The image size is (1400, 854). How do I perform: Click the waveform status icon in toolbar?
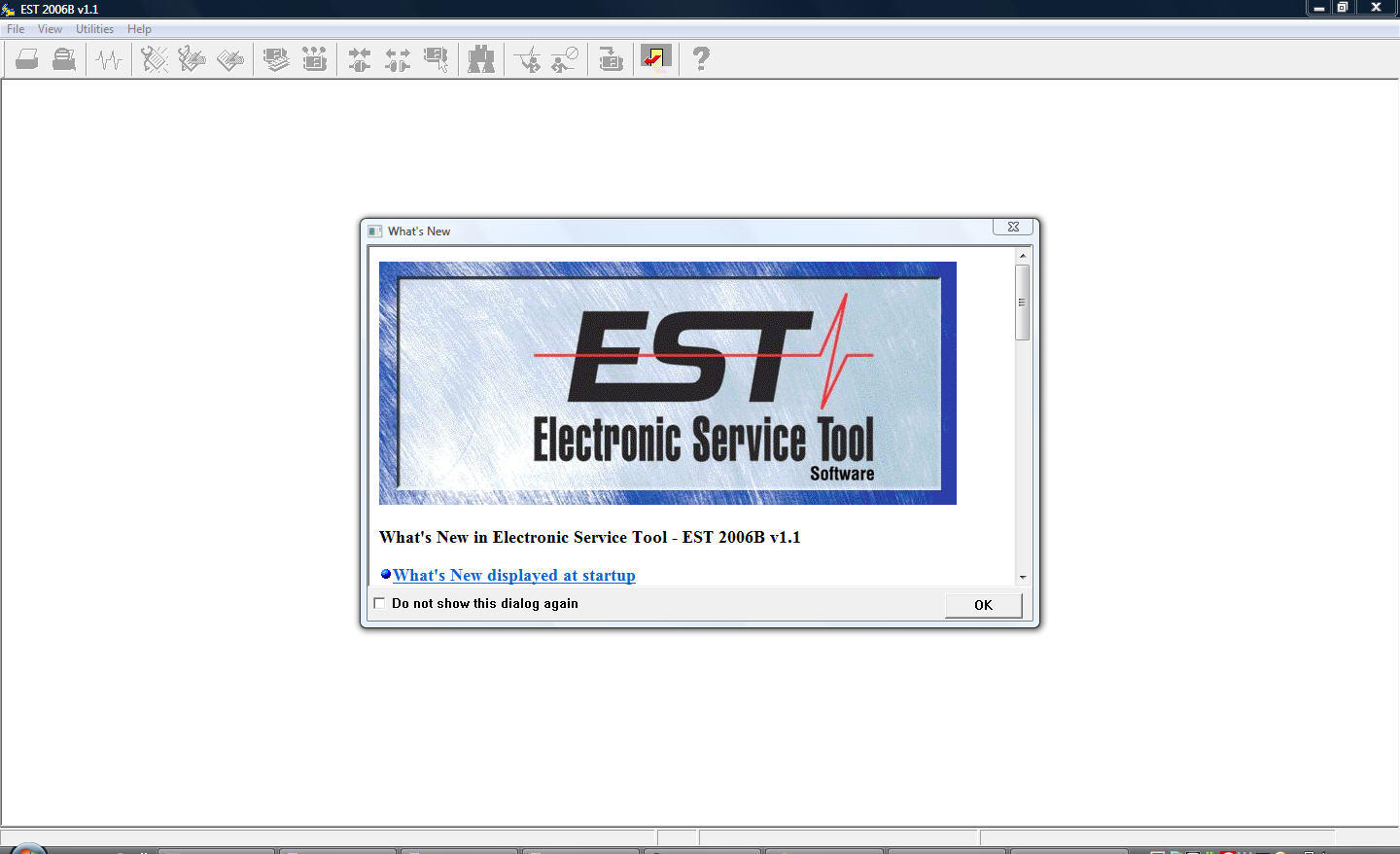109,59
